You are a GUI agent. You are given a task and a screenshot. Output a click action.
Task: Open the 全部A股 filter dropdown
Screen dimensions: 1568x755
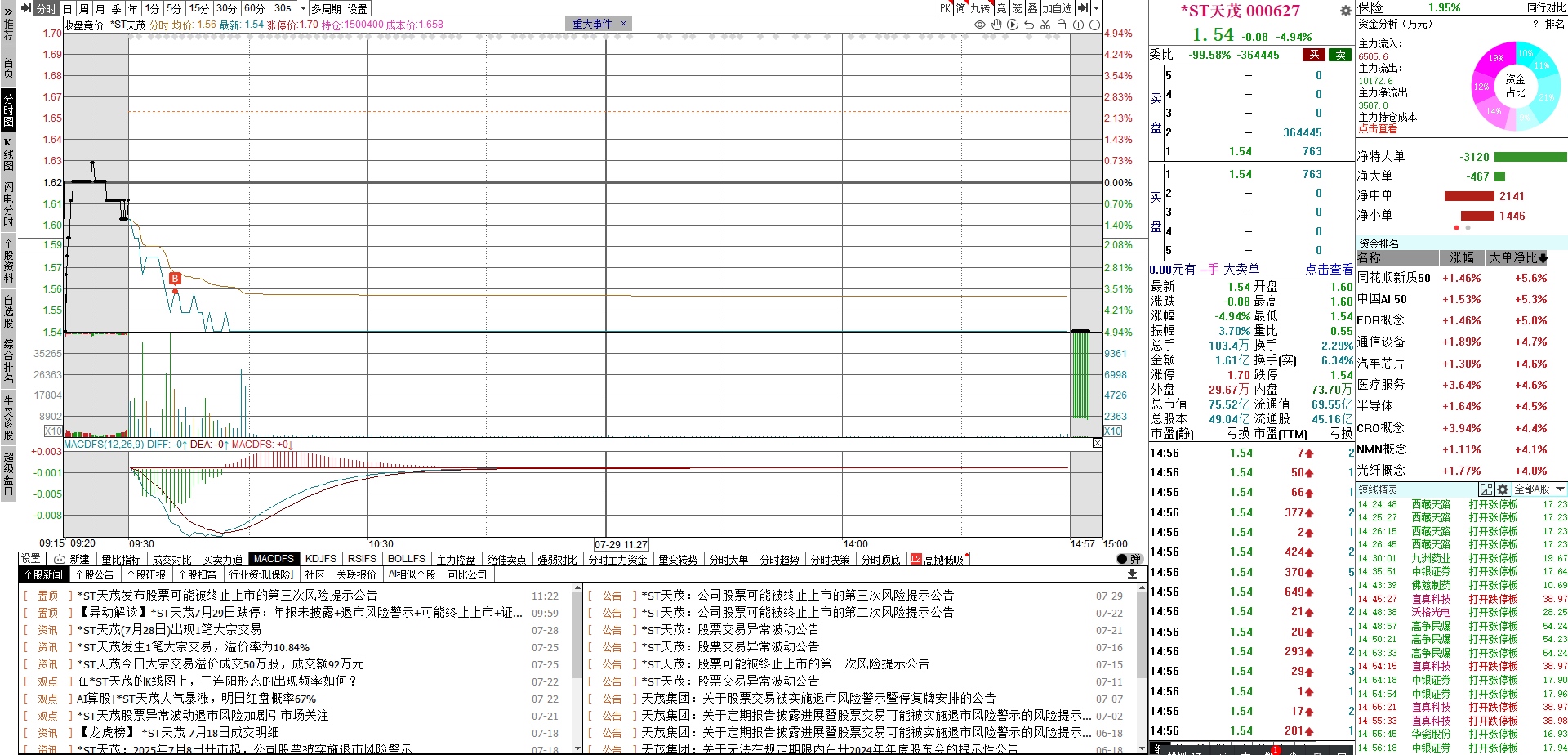1540,489
